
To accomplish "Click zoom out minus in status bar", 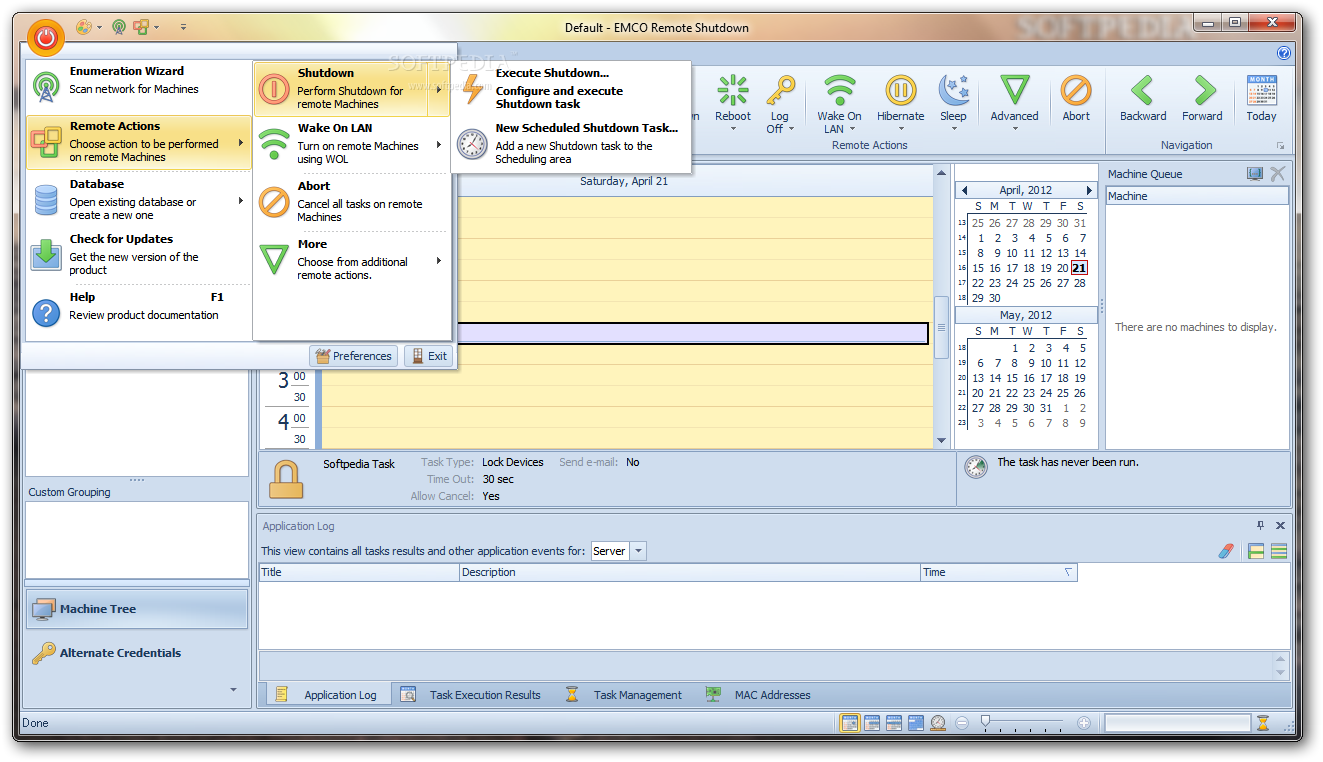I will pos(962,723).
